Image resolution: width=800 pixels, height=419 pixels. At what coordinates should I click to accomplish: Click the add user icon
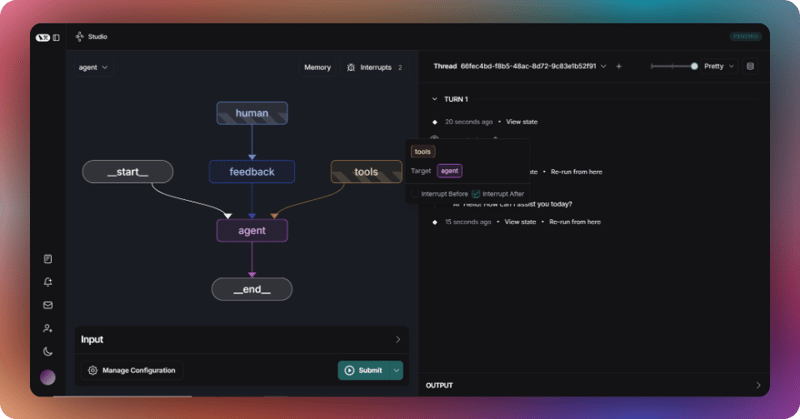point(48,328)
